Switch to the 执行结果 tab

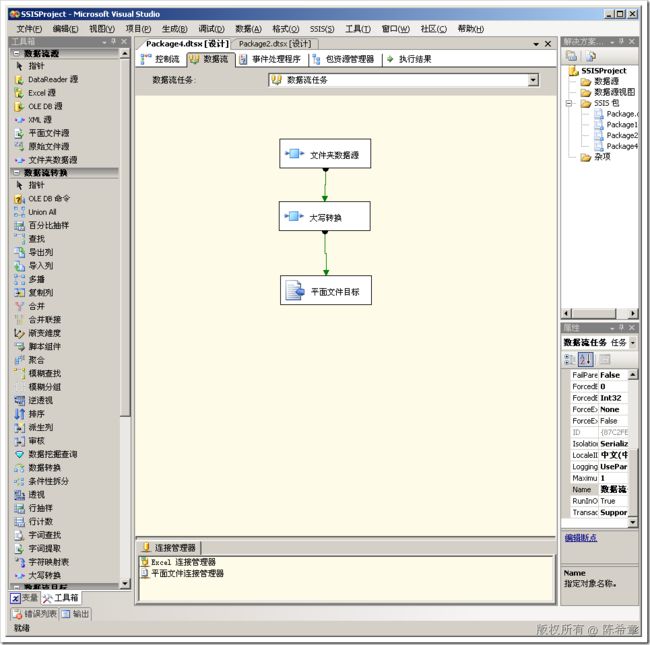coord(409,59)
